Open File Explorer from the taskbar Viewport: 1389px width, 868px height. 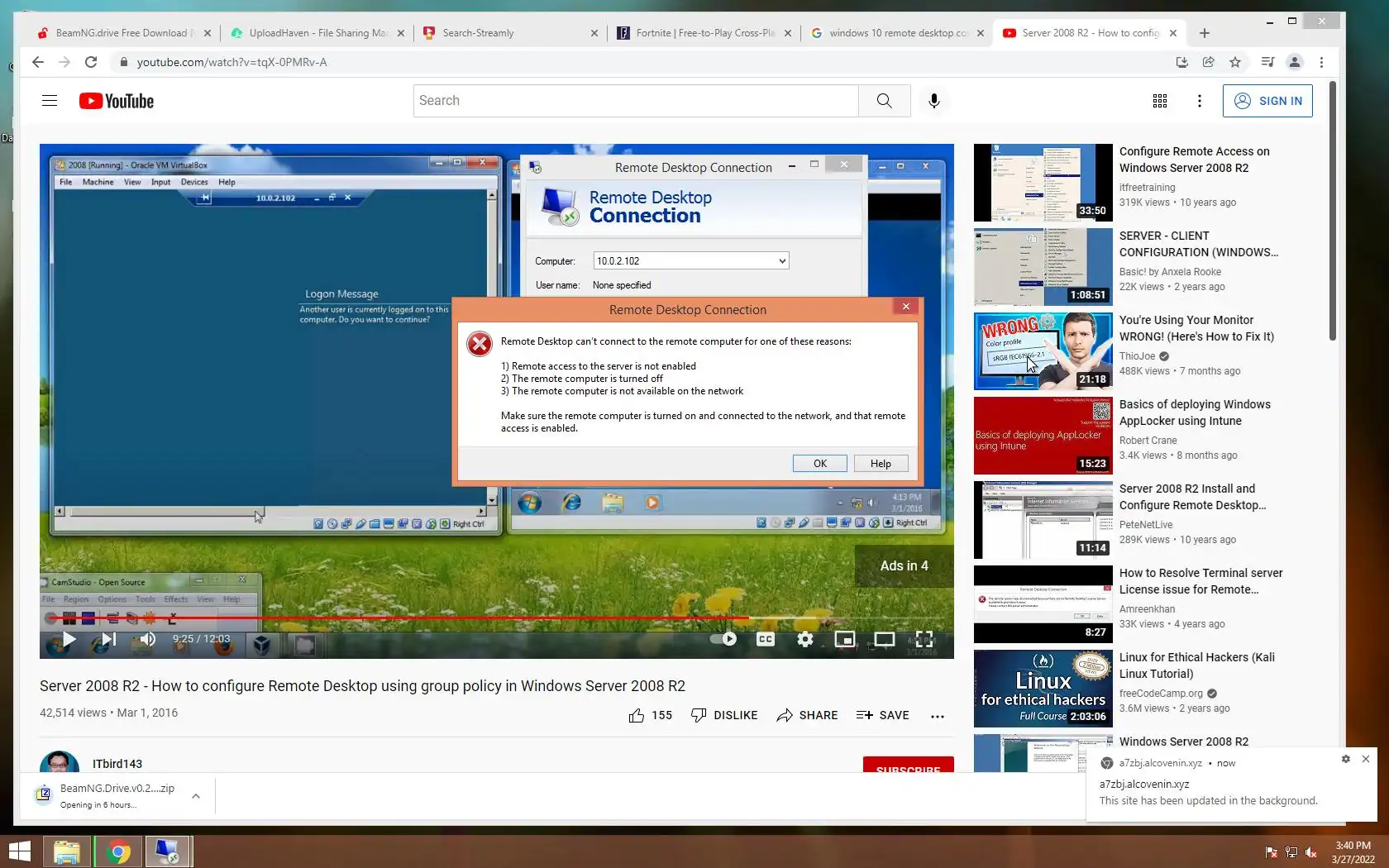(x=67, y=851)
